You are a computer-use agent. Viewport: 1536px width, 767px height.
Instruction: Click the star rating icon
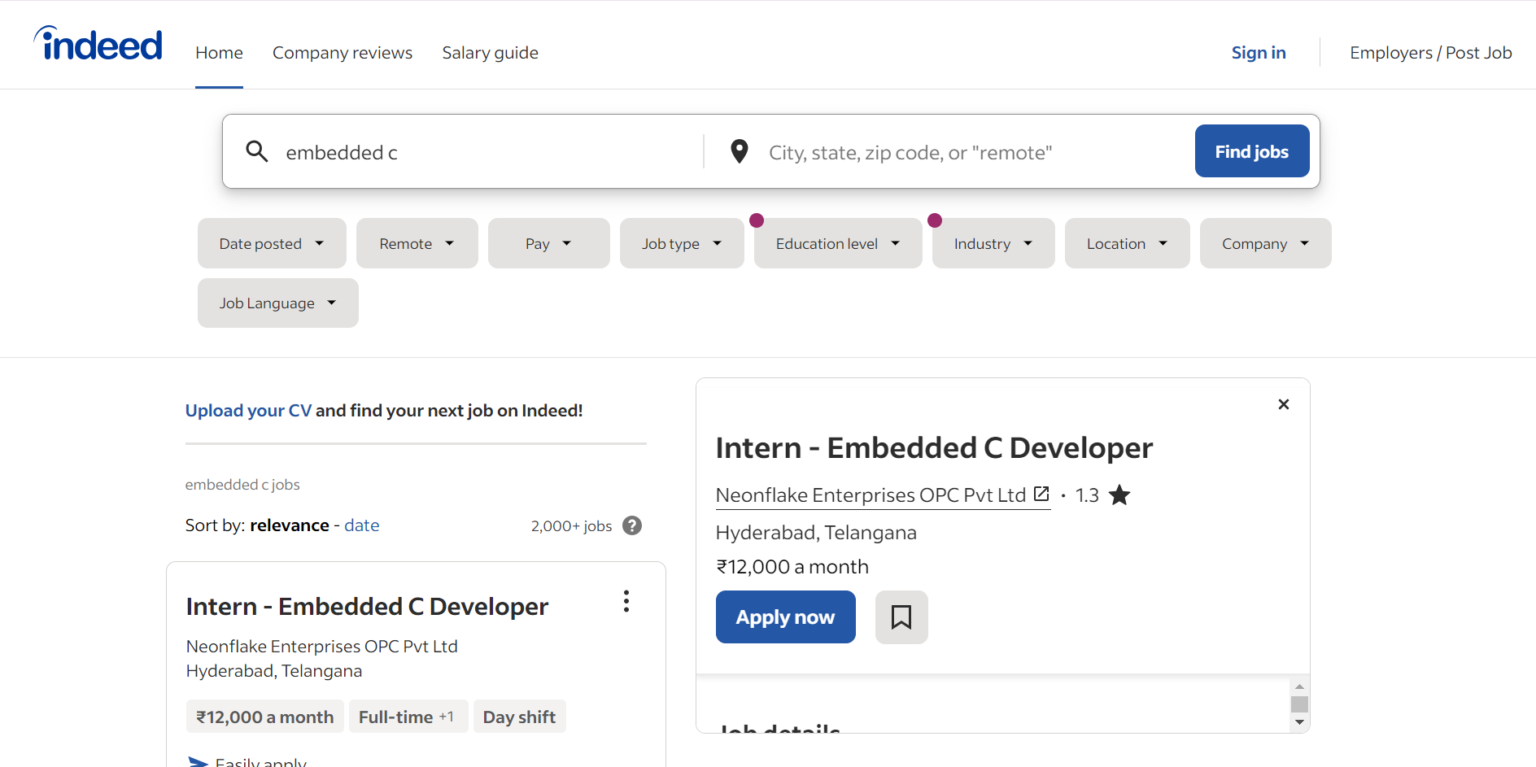pos(1119,494)
